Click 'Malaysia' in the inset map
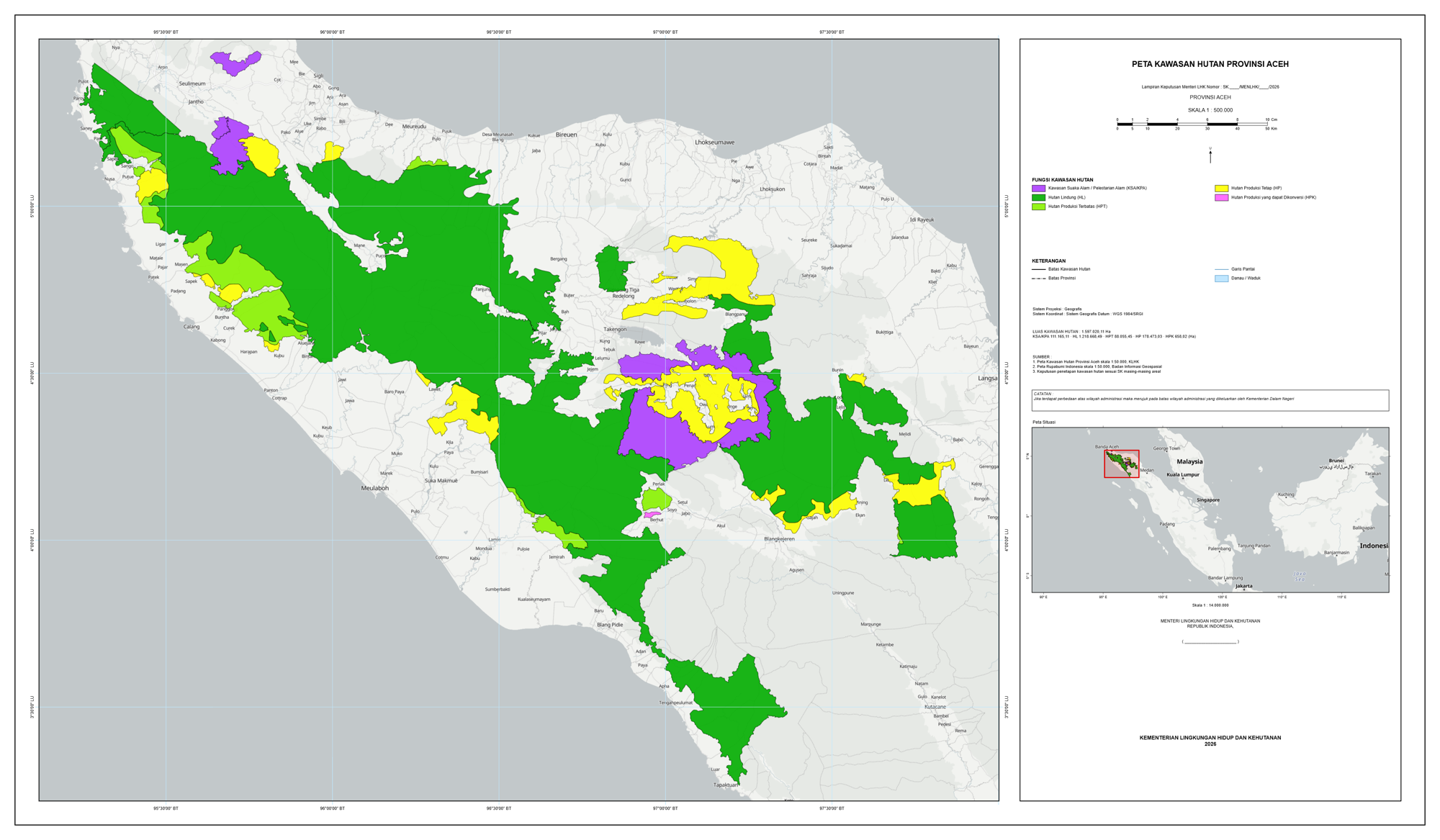 [1189, 461]
